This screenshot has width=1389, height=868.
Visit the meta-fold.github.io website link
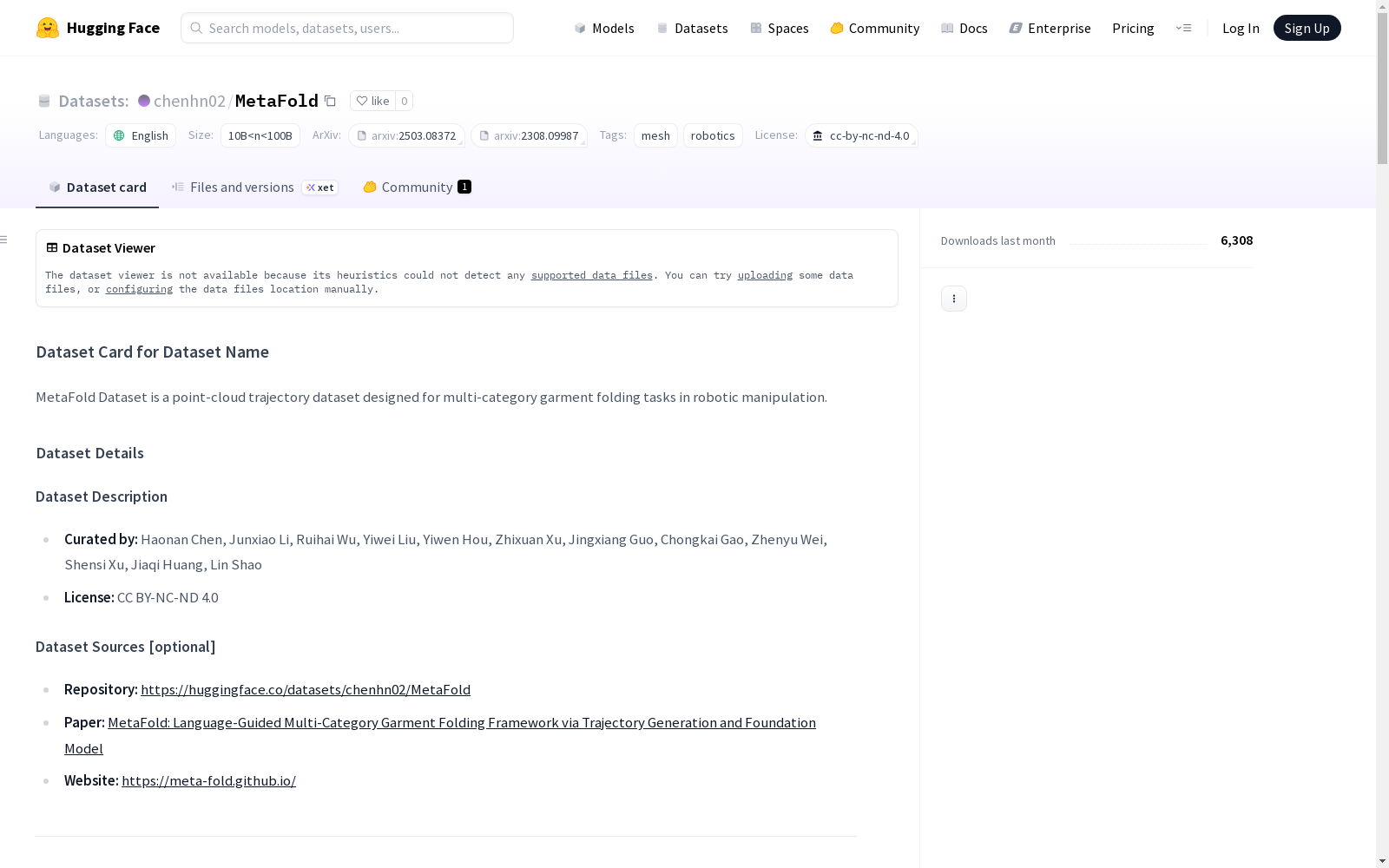[x=208, y=780]
